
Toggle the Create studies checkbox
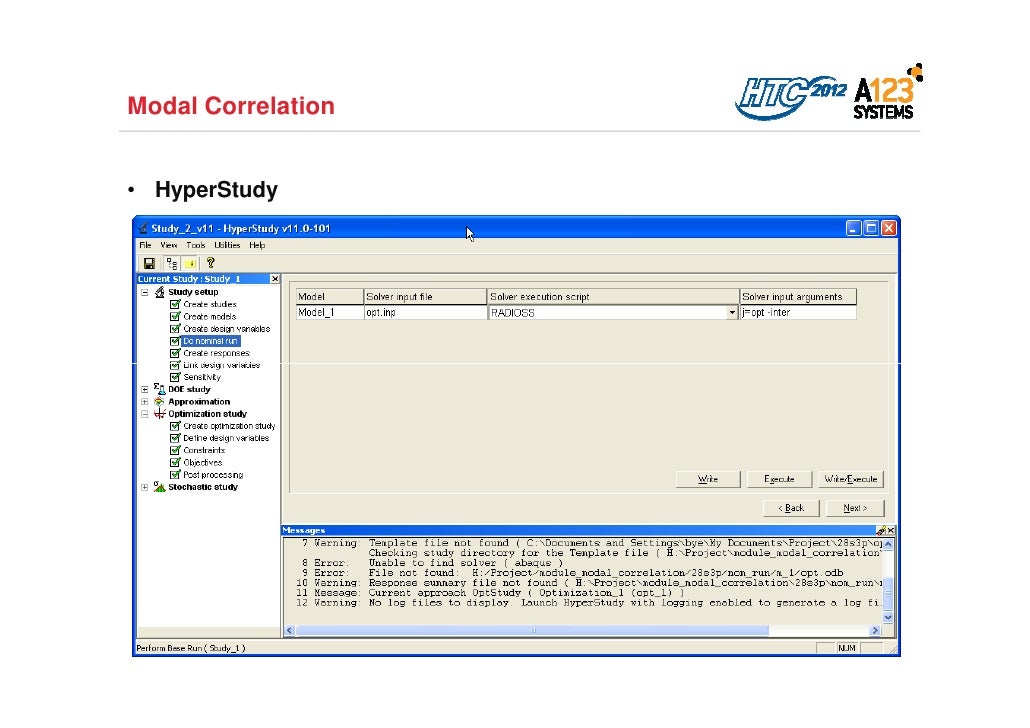tap(175, 304)
